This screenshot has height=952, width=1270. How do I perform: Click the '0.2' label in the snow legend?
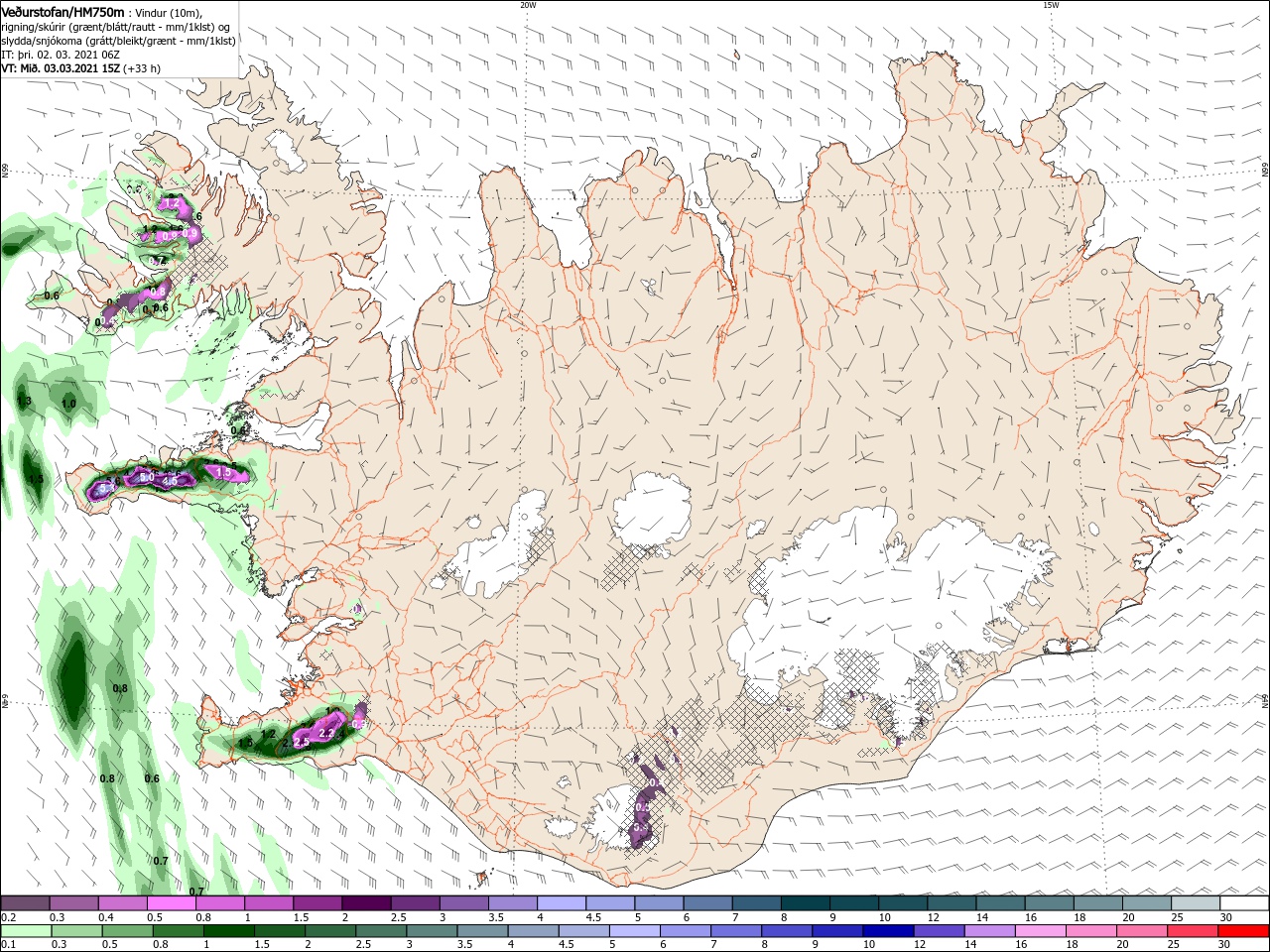[x=8, y=917]
